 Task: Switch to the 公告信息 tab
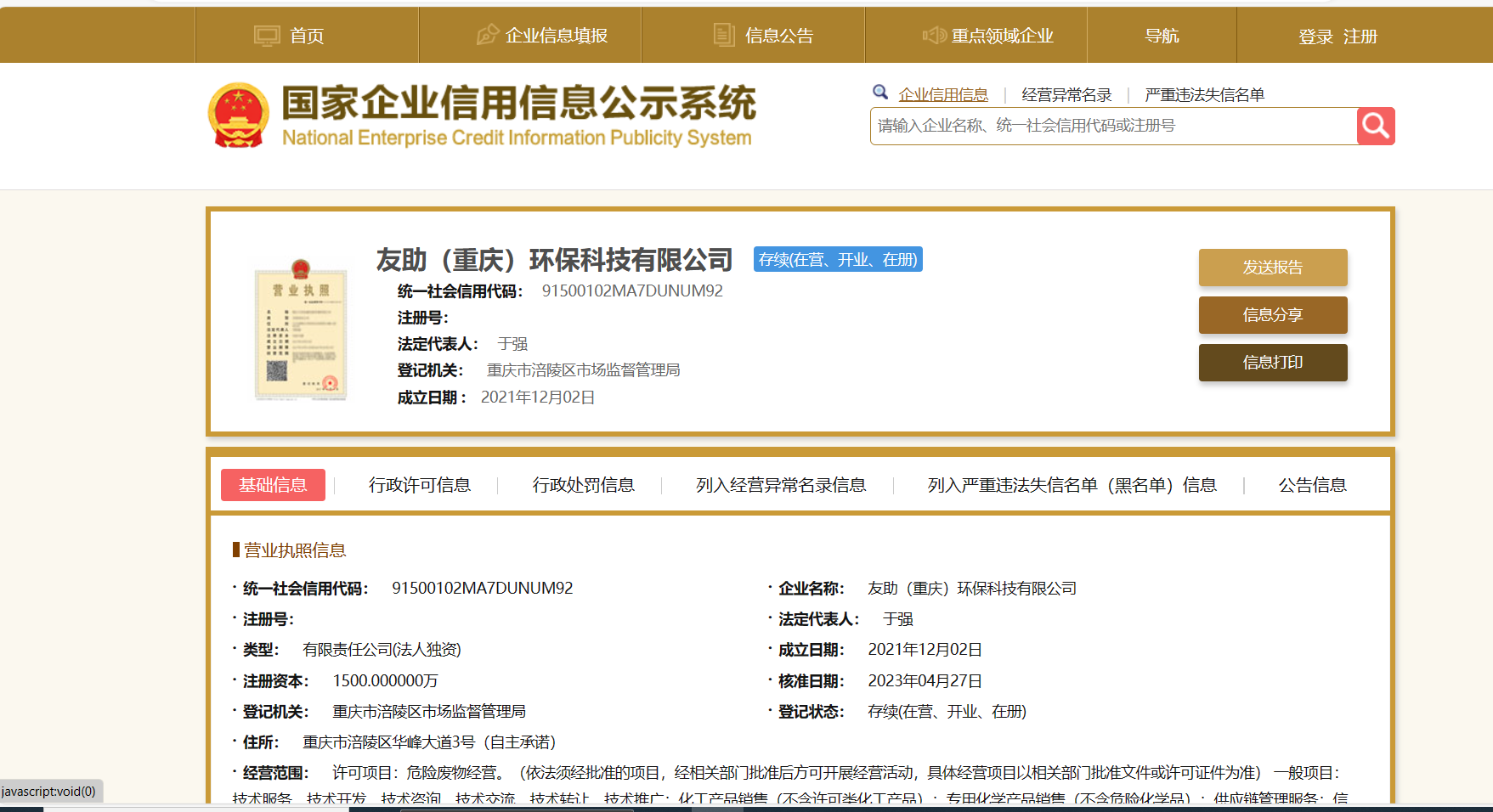click(1313, 485)
